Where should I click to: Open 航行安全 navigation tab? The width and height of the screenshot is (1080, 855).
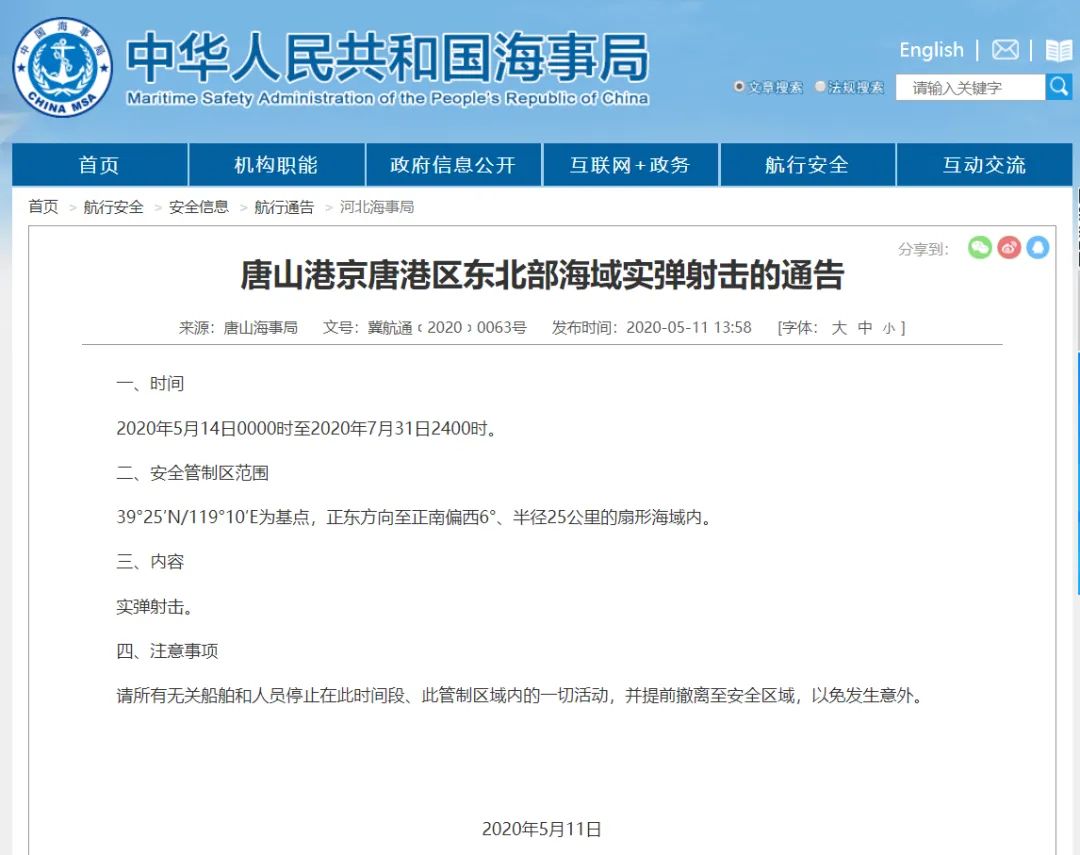click(x=807, y=165)
